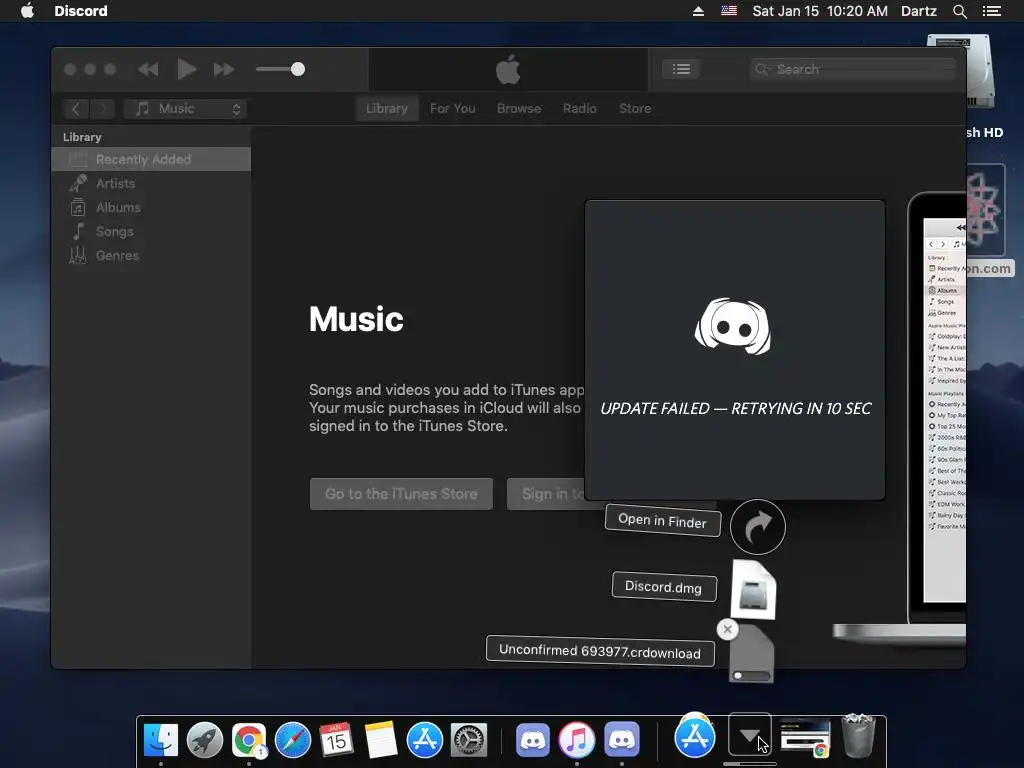This screenshot has width=1024, height=768.
Task: Open Finder from the Dock
Action: [161, 740]
